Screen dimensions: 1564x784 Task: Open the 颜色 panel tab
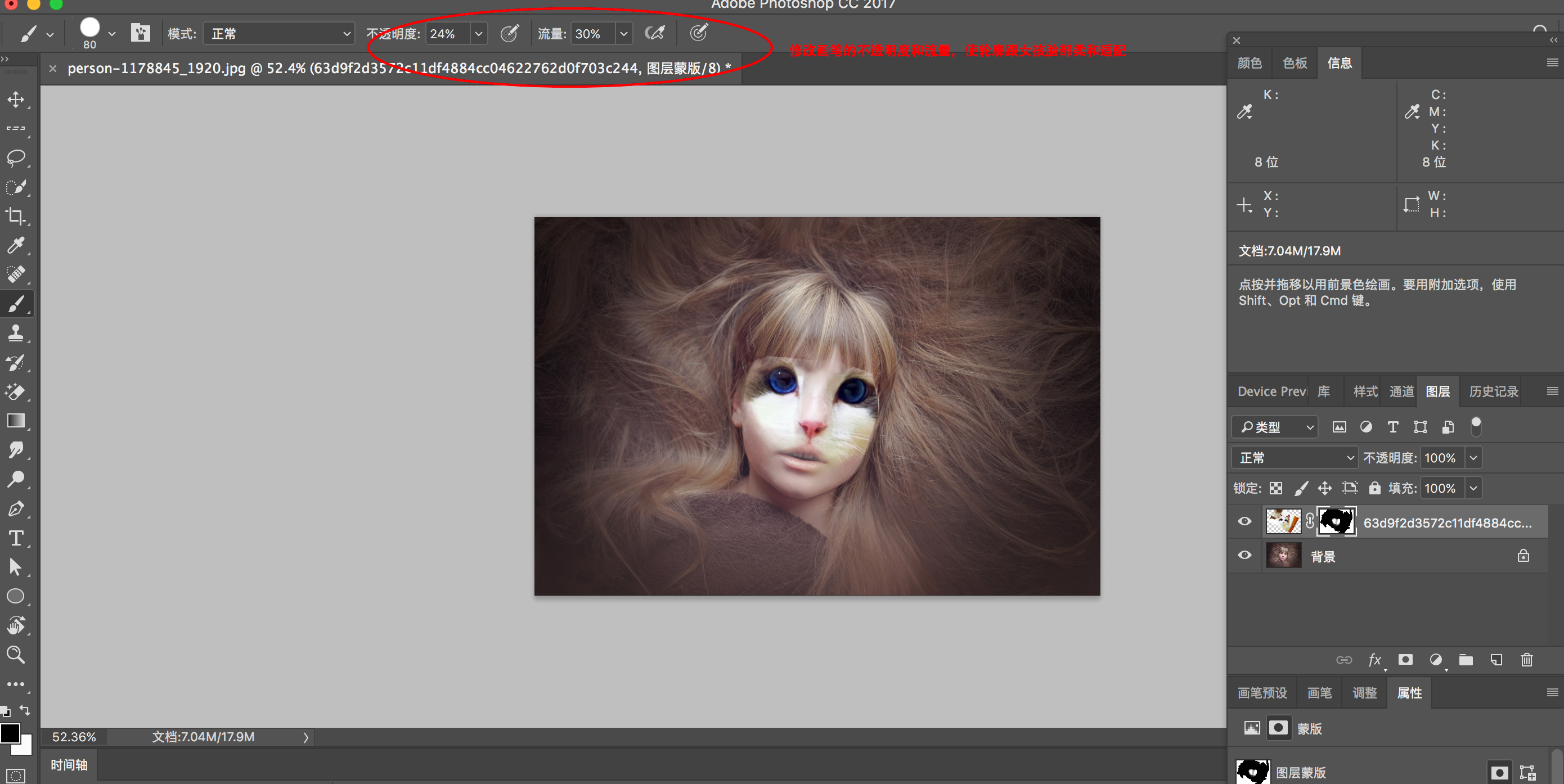click(x=1249, y=63)
